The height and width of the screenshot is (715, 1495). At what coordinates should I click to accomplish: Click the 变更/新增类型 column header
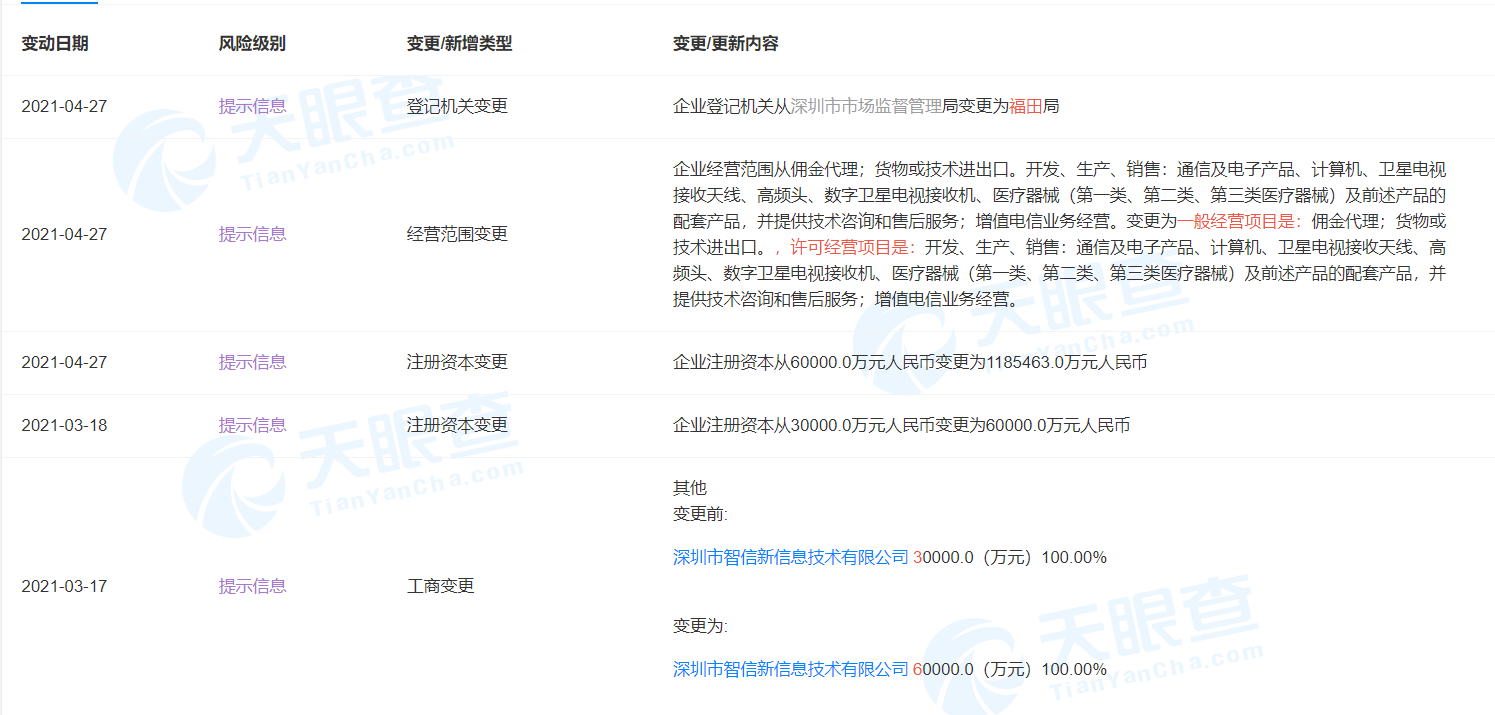[x=459, y=44]
